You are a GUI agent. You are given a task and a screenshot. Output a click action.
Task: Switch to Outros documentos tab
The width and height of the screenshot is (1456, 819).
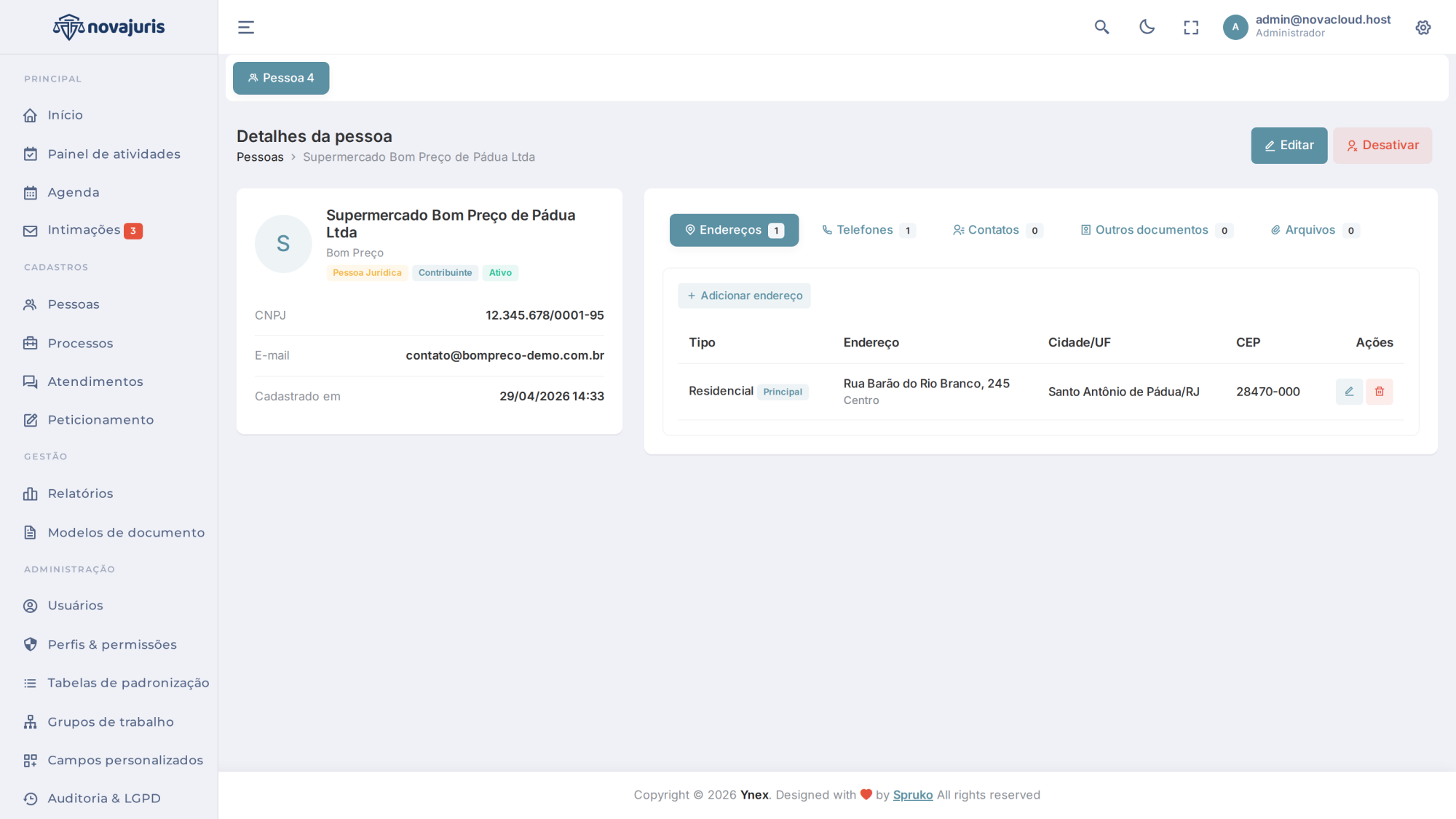pyautogui.click(x=1156, y=230)
